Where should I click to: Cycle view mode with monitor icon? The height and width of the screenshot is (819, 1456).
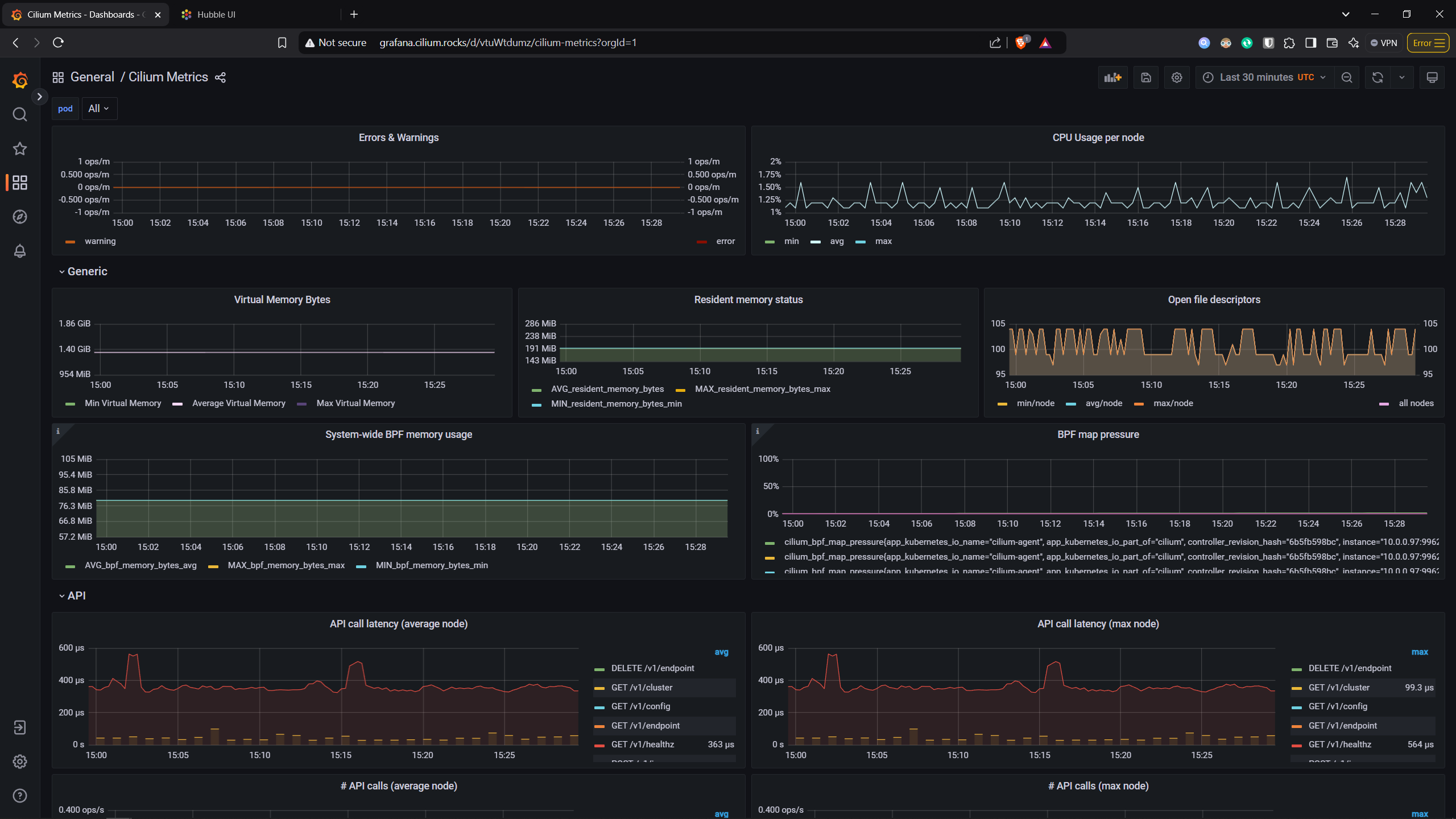[1432, 77]
